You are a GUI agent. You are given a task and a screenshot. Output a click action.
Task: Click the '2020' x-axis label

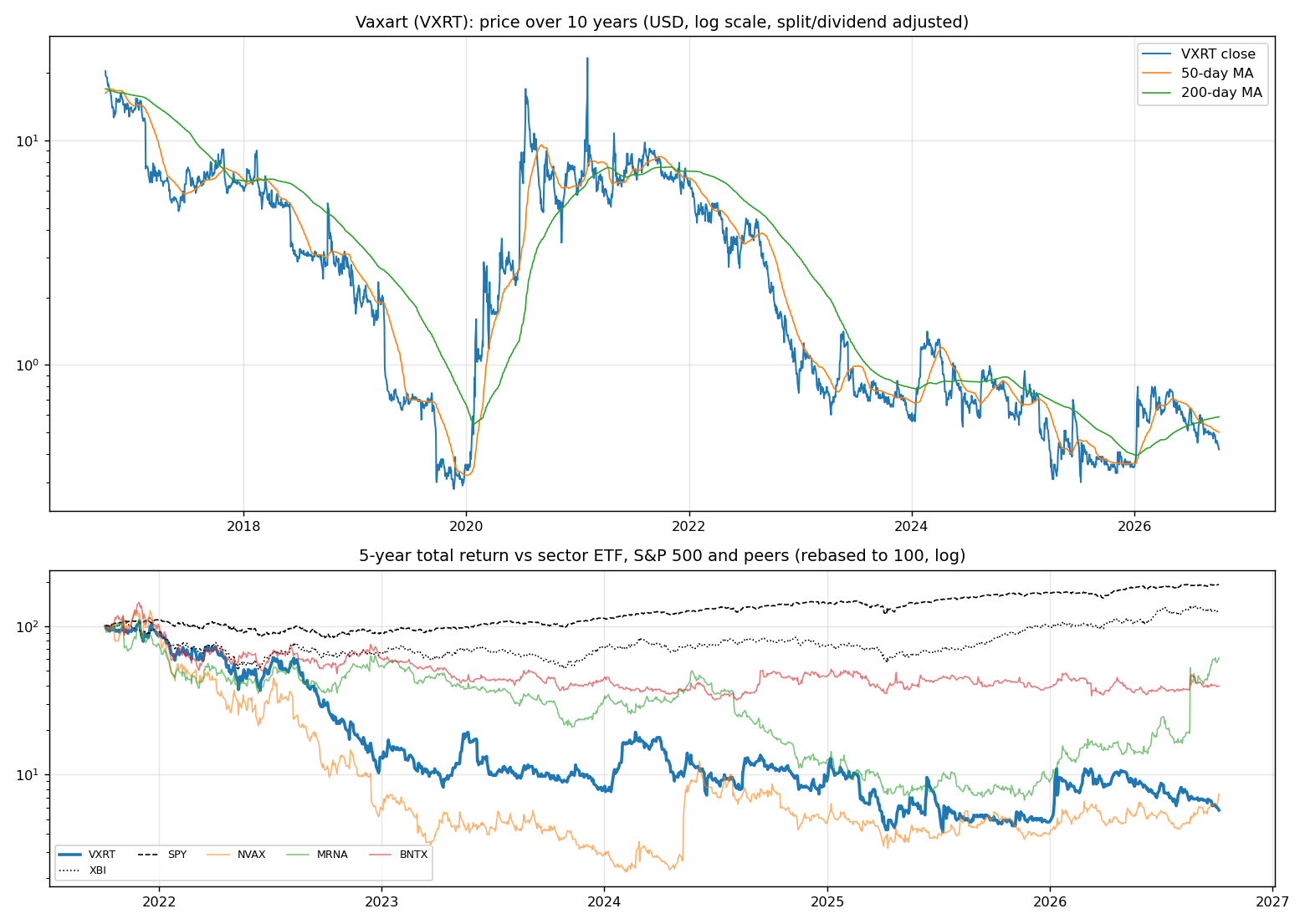466,526
